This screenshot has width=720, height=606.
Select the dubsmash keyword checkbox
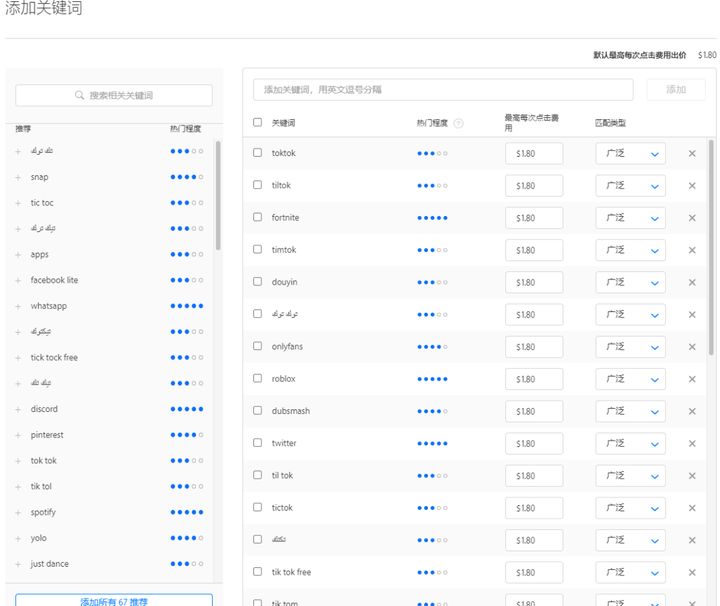coord(258,410)
